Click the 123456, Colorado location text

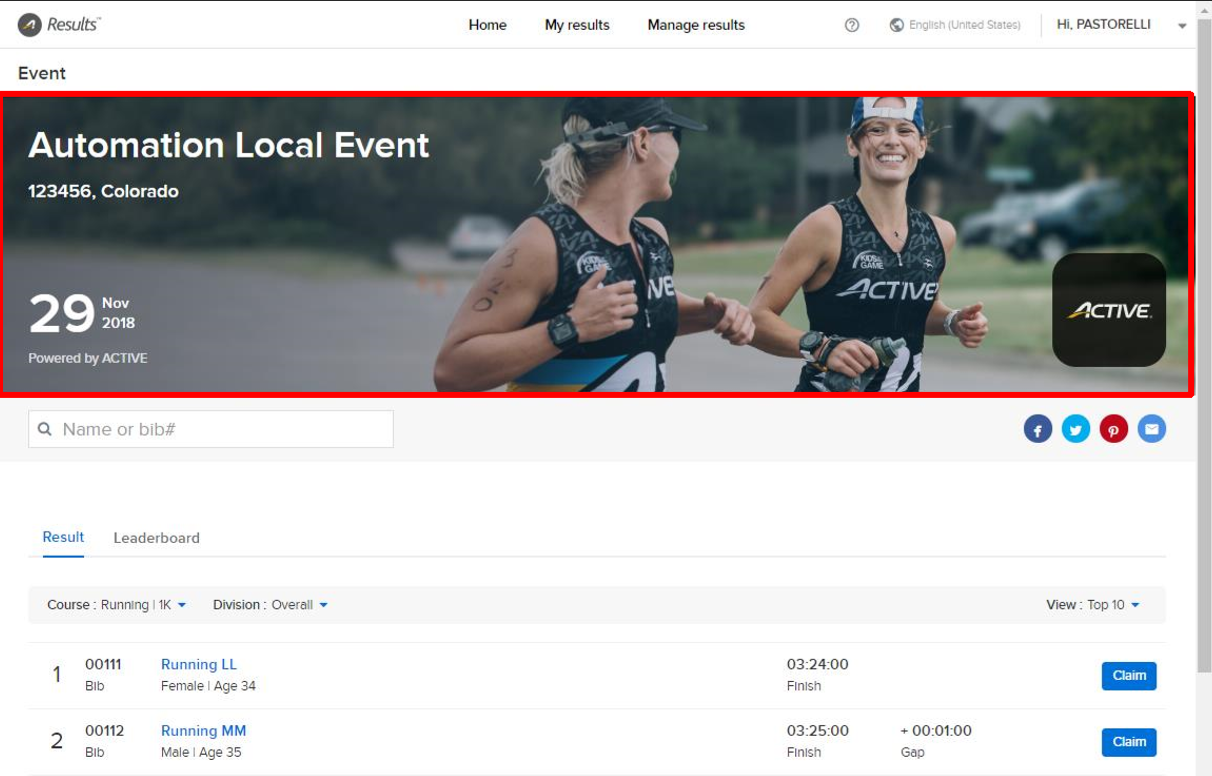click(x=103, y=191)
